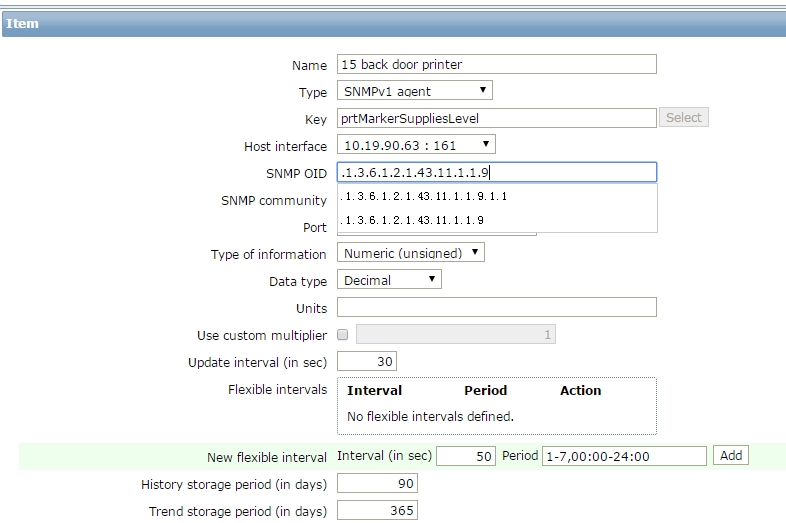This screenshot has width=786, height=523.
Task: Click the History storage period field showing 90
Action: (377, 483)
